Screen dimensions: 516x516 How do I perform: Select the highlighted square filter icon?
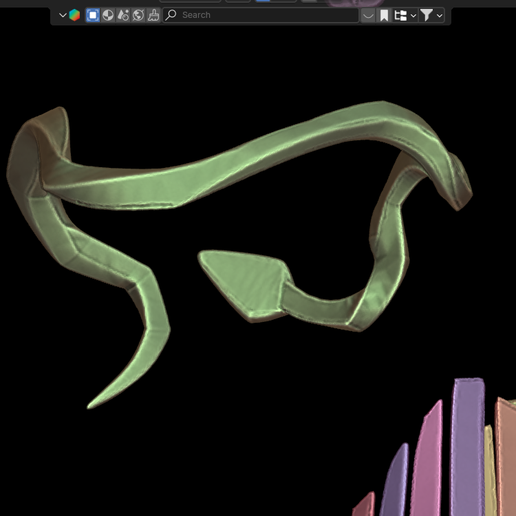[x=93, y=15]
